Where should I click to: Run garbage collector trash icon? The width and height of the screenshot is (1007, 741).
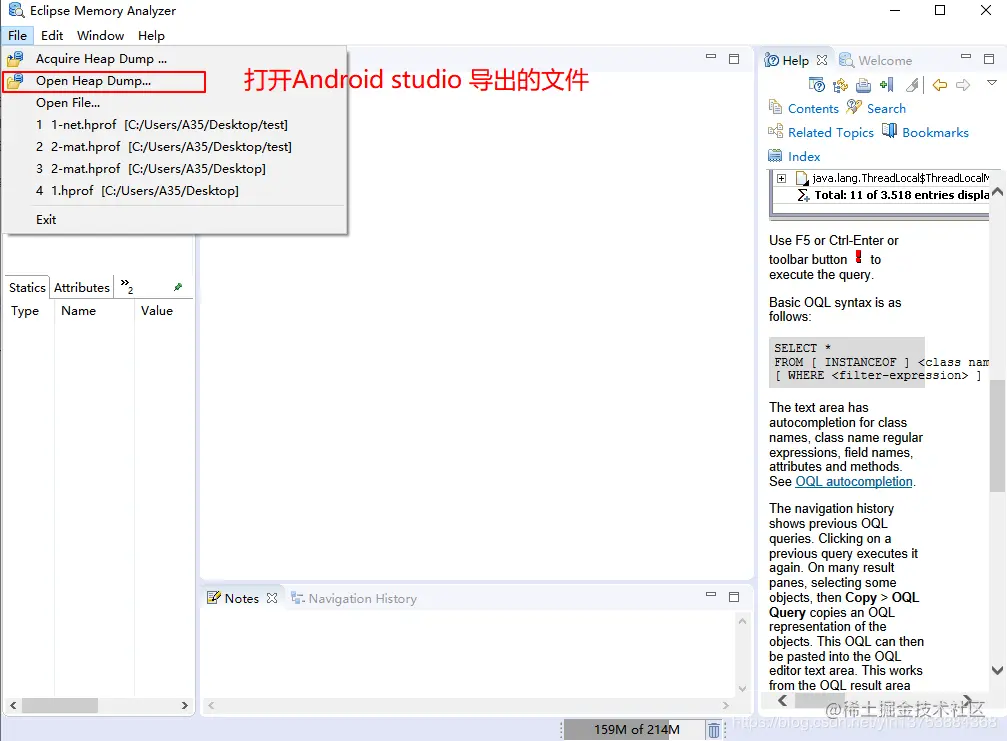coord(714,729)
